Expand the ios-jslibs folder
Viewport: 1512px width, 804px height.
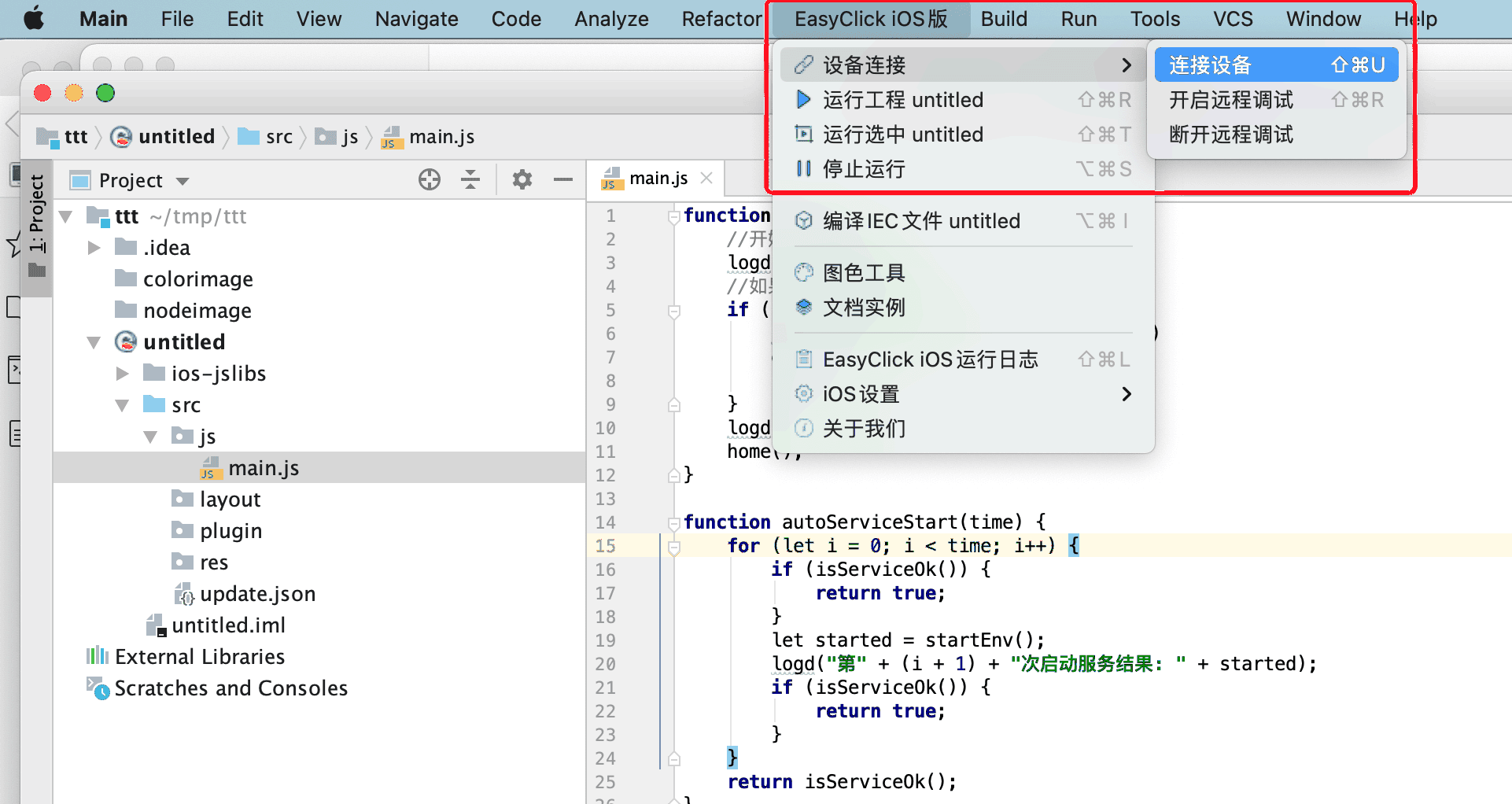[x=123, y=374]
